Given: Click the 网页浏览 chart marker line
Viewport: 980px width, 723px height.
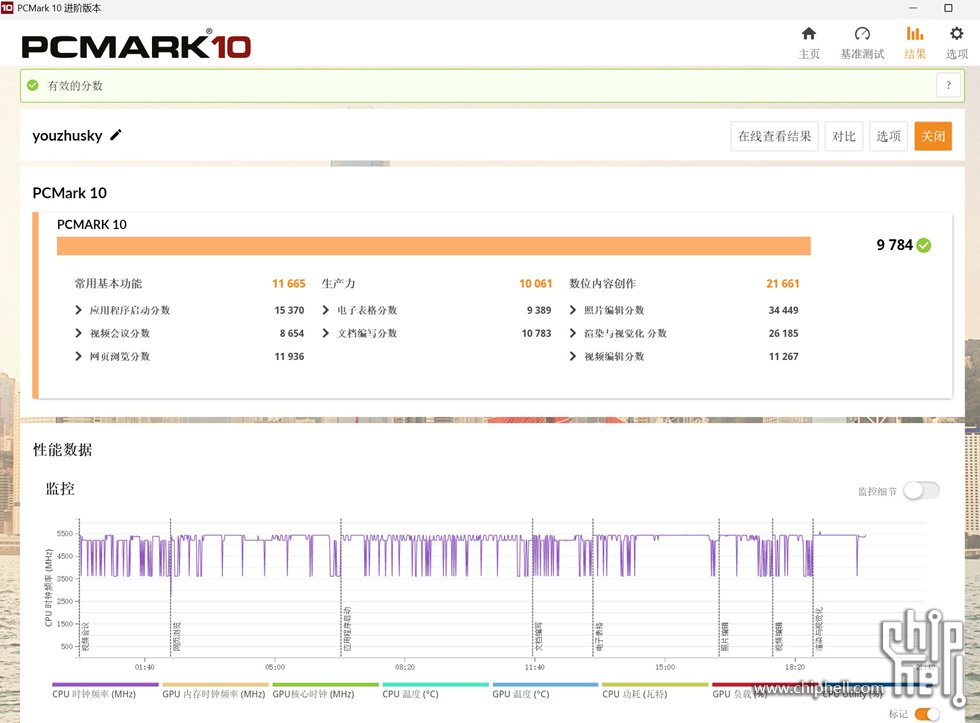Looking at the screenshot, I should pyautogui.click(x=171, y=587).
